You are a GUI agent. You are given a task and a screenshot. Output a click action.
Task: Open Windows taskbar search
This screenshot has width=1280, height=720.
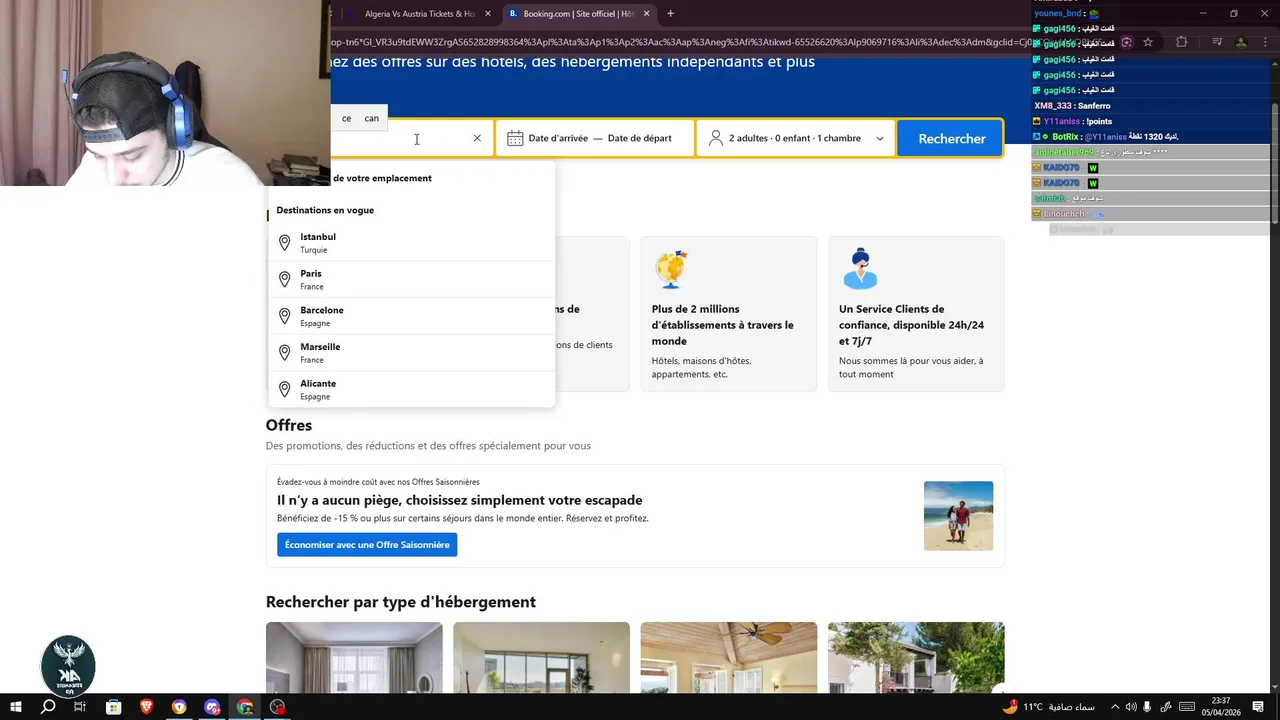point(48,707)
